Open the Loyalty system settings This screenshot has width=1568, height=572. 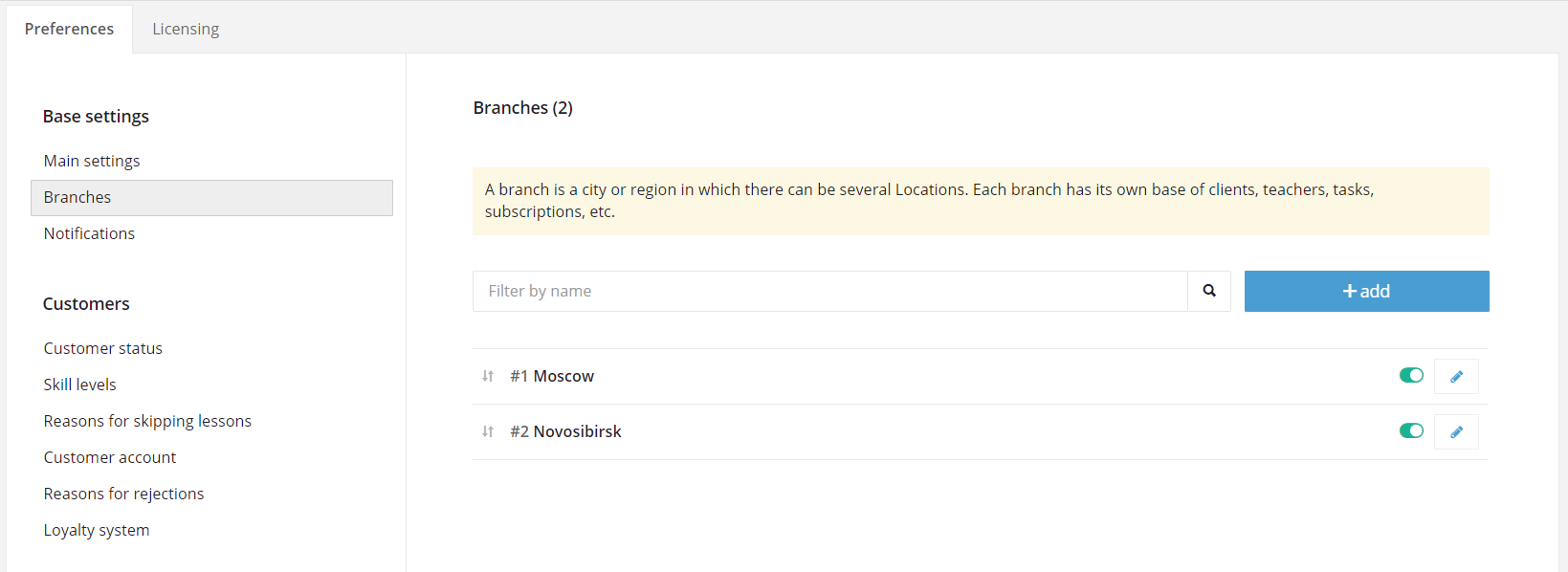coord(97,530)
